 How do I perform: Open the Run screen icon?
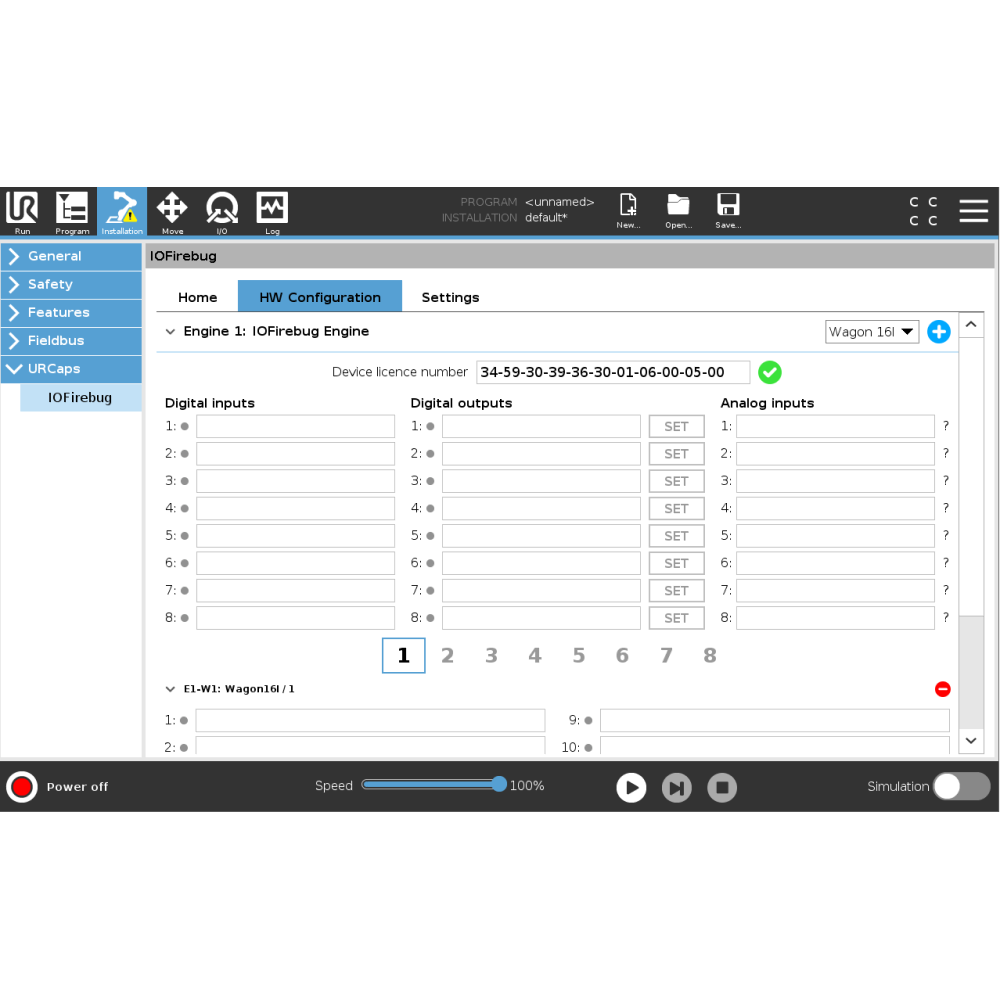point(22,212)
